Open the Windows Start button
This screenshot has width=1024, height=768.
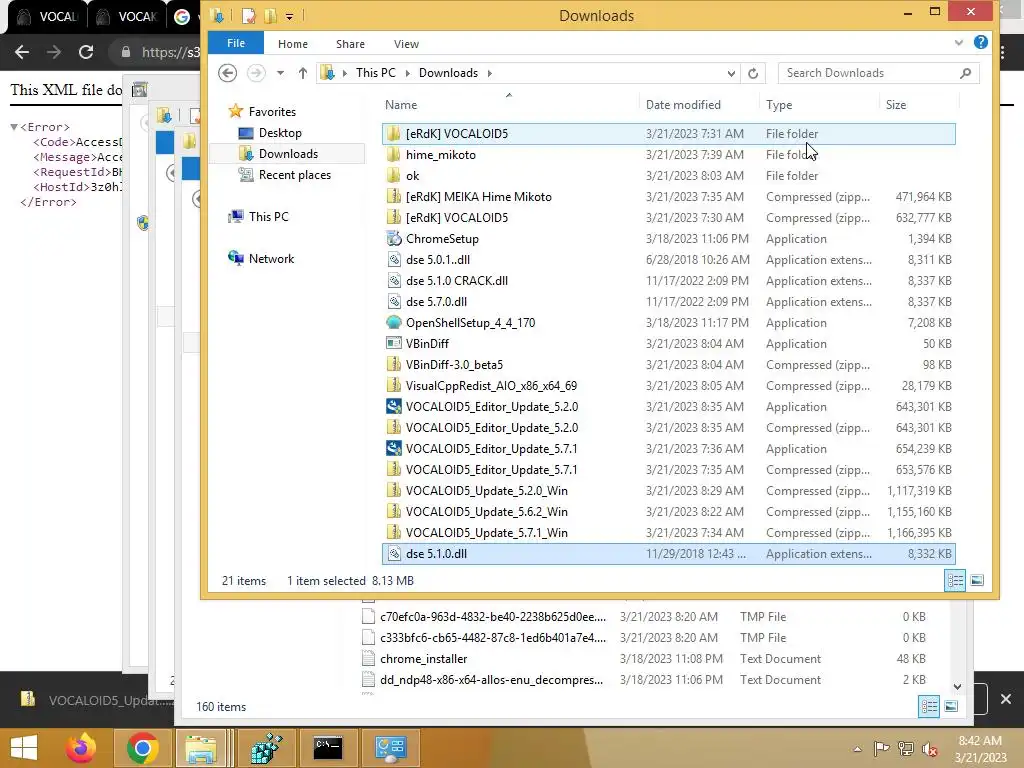click(x=24, y=748)
